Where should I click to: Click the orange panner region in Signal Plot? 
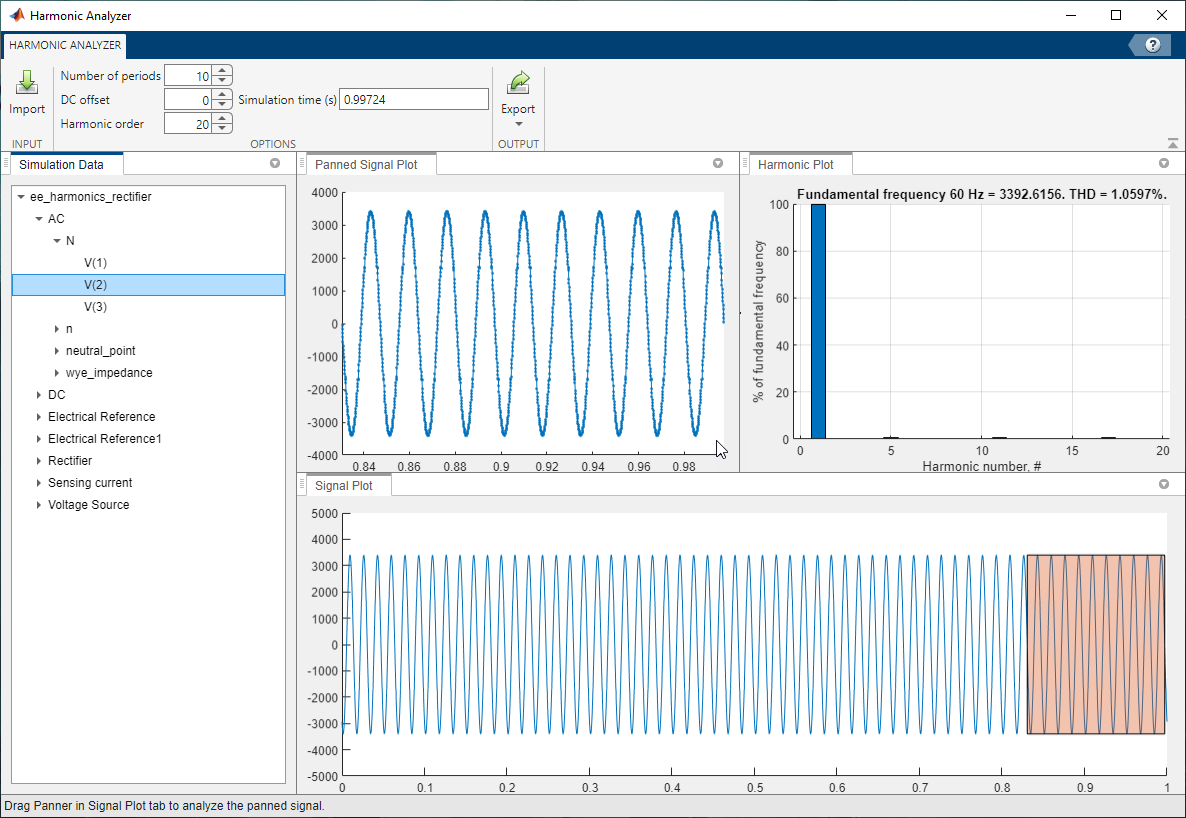pos(1095,643)
